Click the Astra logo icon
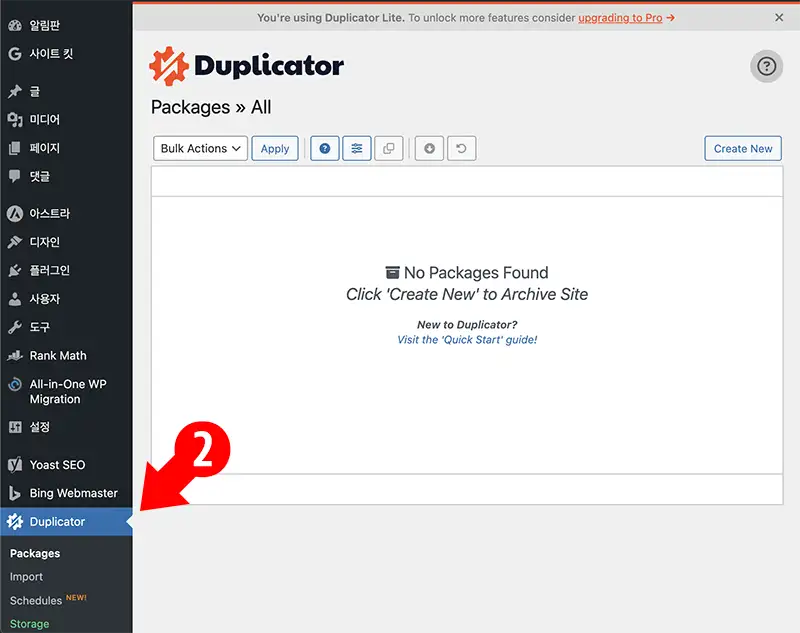 [15, 213]
